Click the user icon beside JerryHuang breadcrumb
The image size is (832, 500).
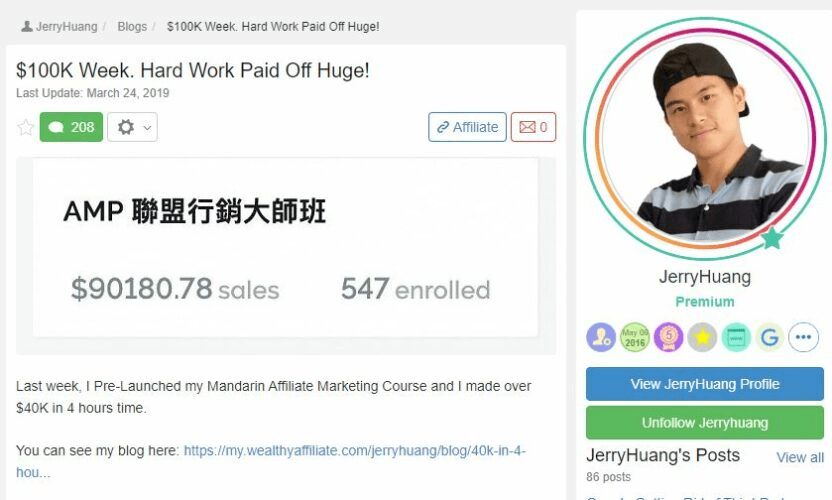pos(27,26)
